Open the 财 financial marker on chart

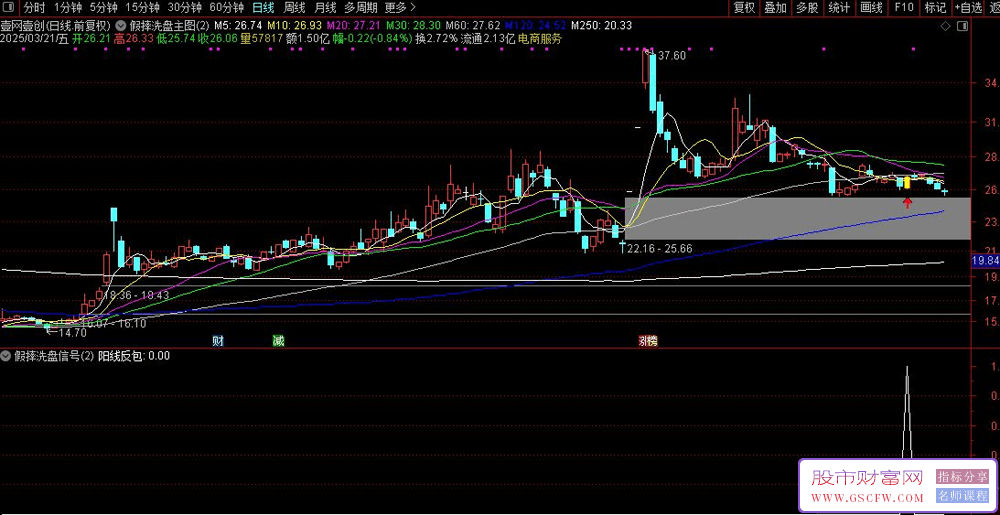218,341
